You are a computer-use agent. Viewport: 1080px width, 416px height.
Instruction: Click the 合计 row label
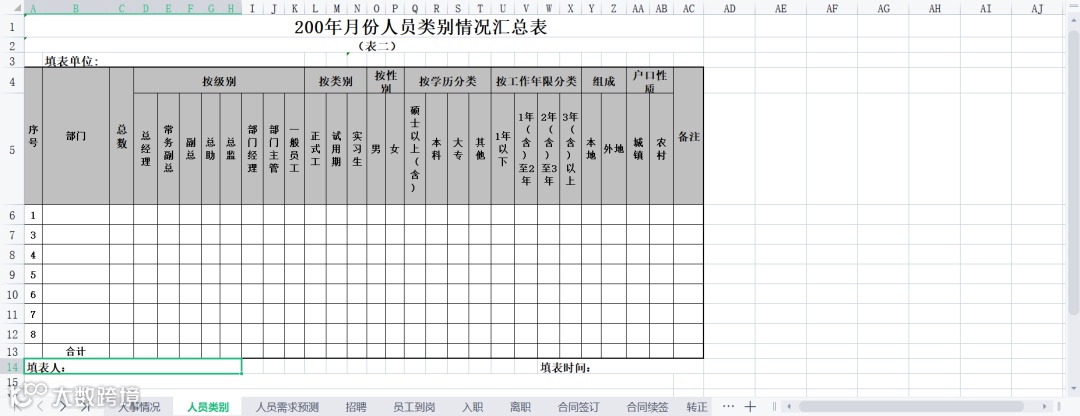click(76, 351)
